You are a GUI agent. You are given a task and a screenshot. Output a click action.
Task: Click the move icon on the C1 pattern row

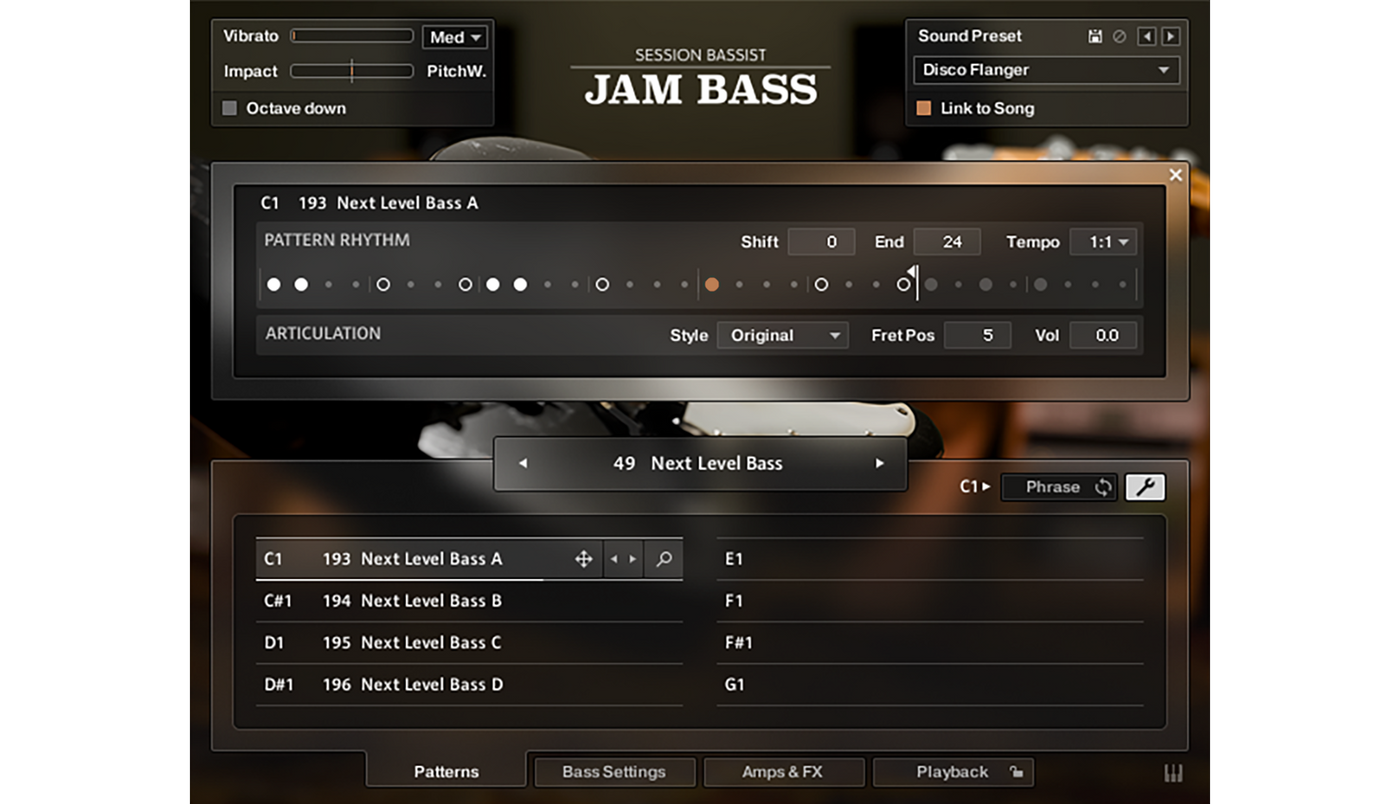tap(584, 560)
